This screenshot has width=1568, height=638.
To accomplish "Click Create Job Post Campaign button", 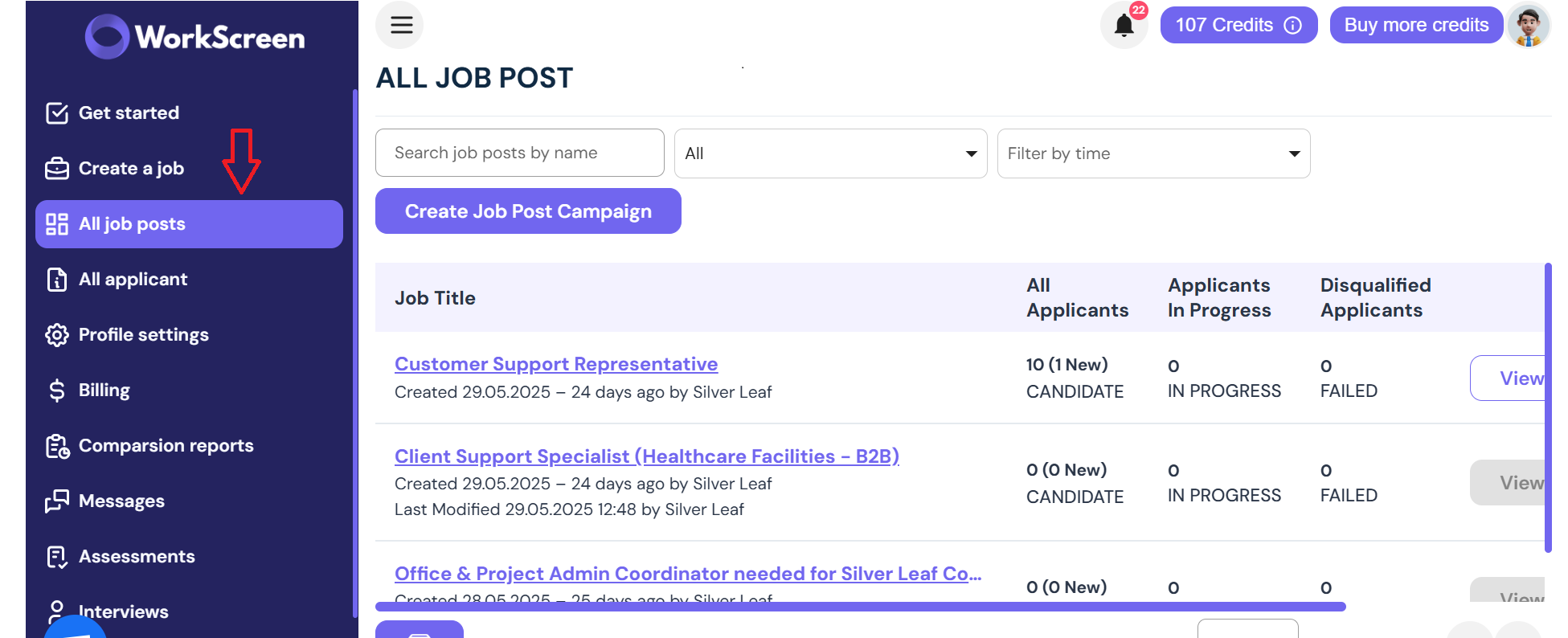I will (528, 211).
